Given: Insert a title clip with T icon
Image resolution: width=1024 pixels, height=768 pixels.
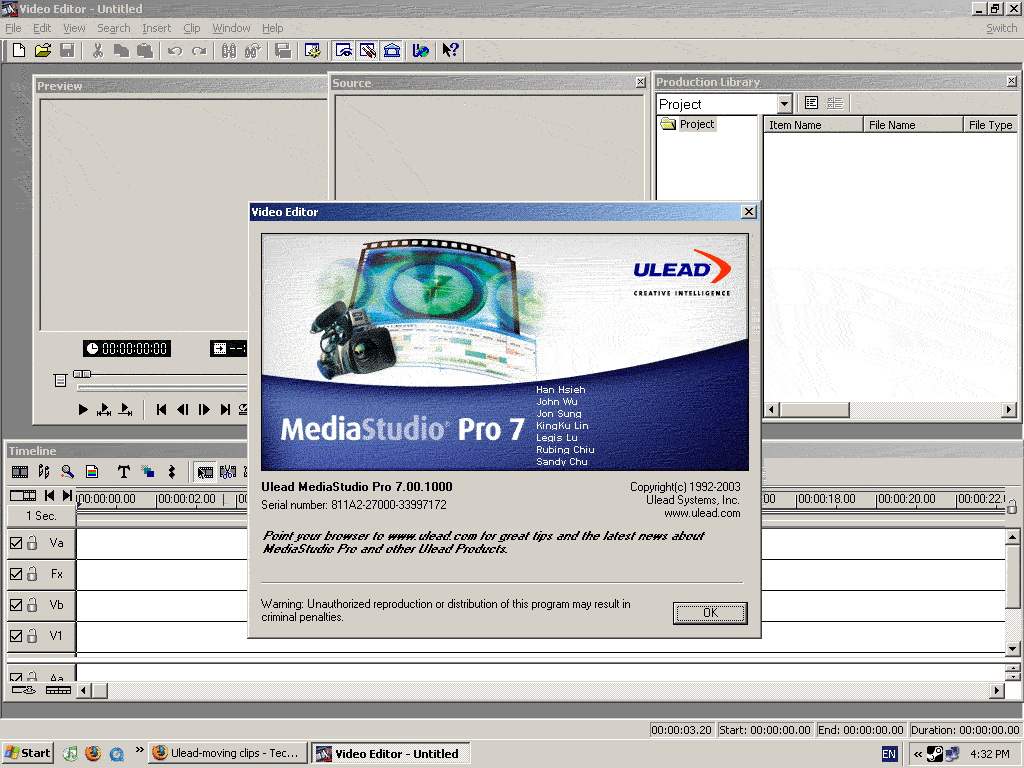Looking at the screenshot, I should click(123, 472).
